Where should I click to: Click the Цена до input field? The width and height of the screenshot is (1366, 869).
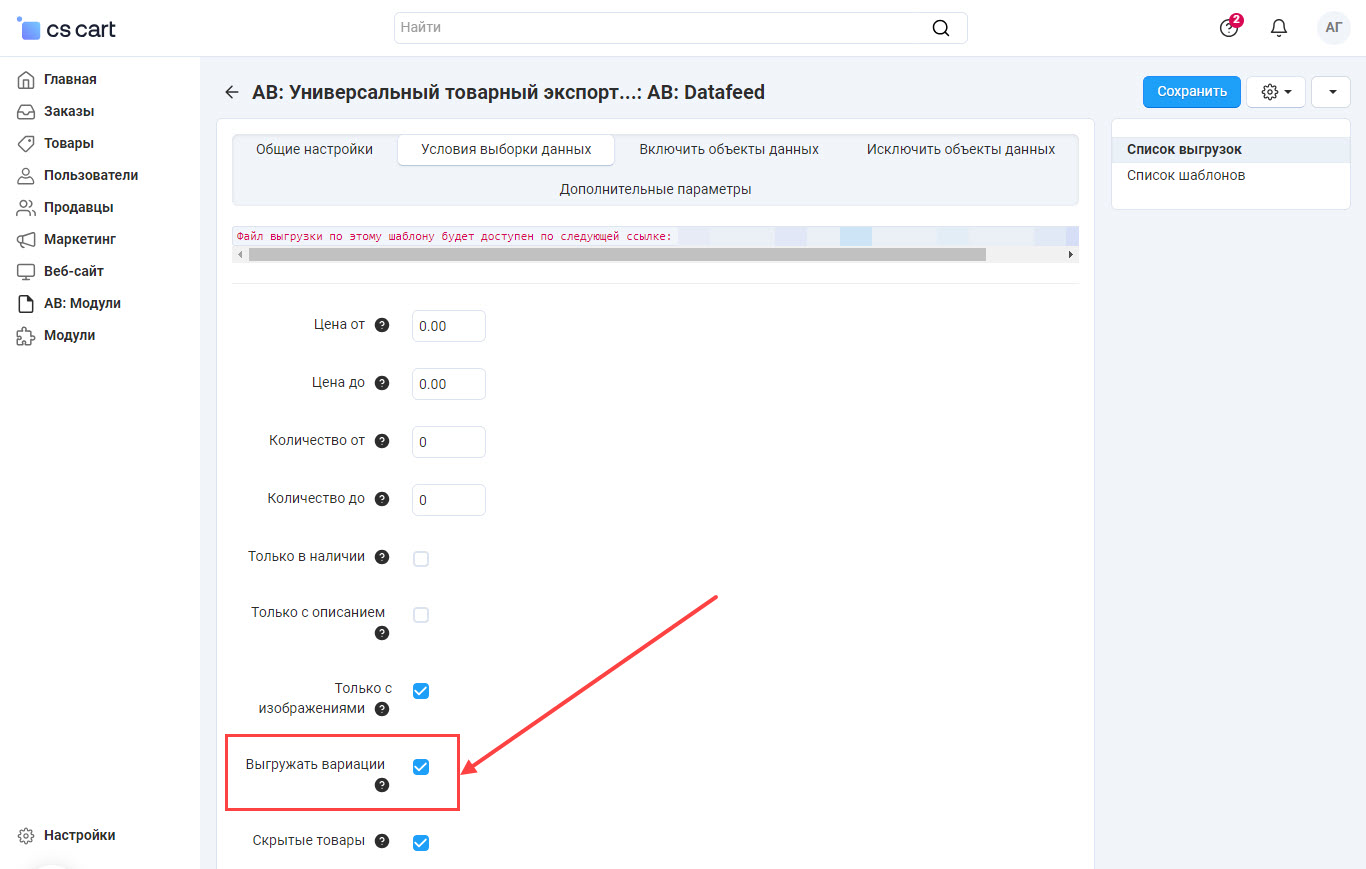(x=449, y=384)
